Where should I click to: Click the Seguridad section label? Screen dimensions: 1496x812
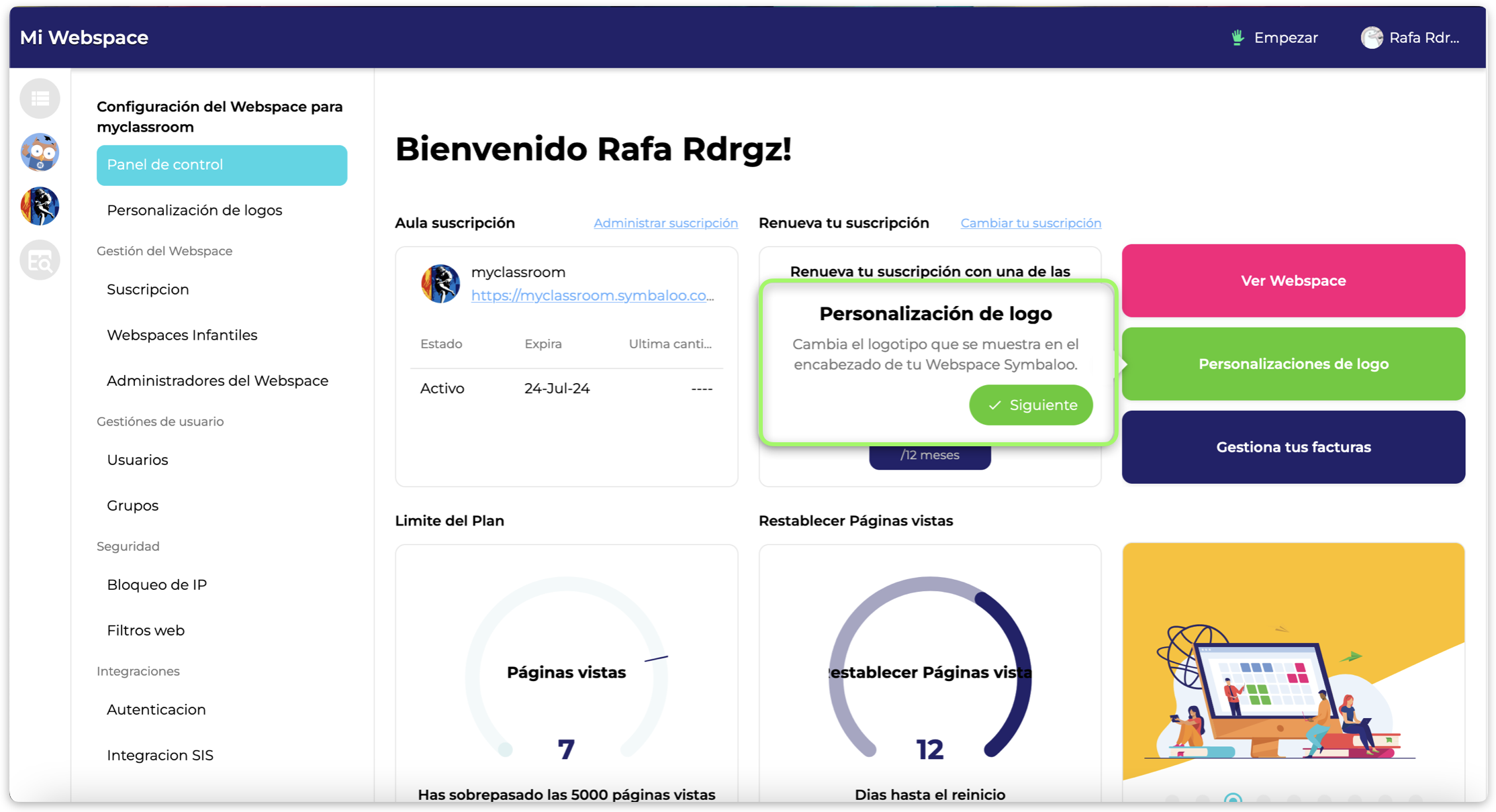(x=128, y=546)
